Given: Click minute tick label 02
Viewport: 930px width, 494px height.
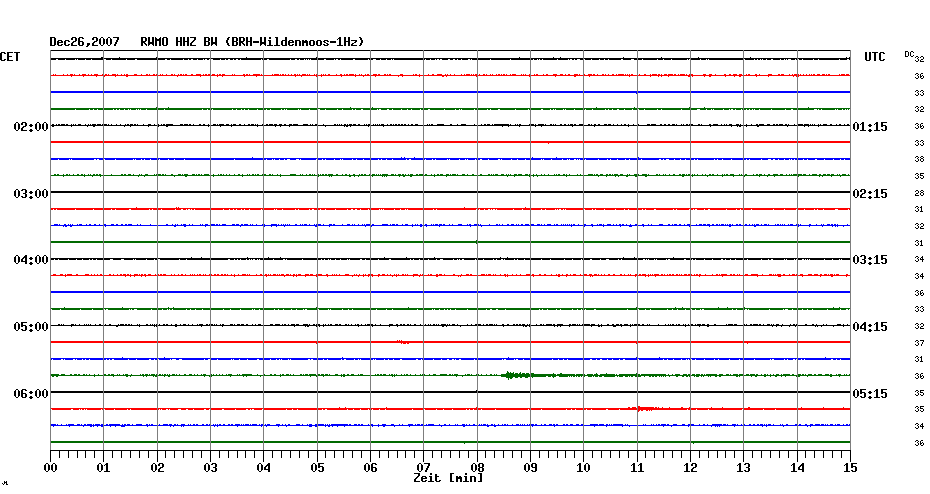Looking at the screenshot, I should pos(157,468).
